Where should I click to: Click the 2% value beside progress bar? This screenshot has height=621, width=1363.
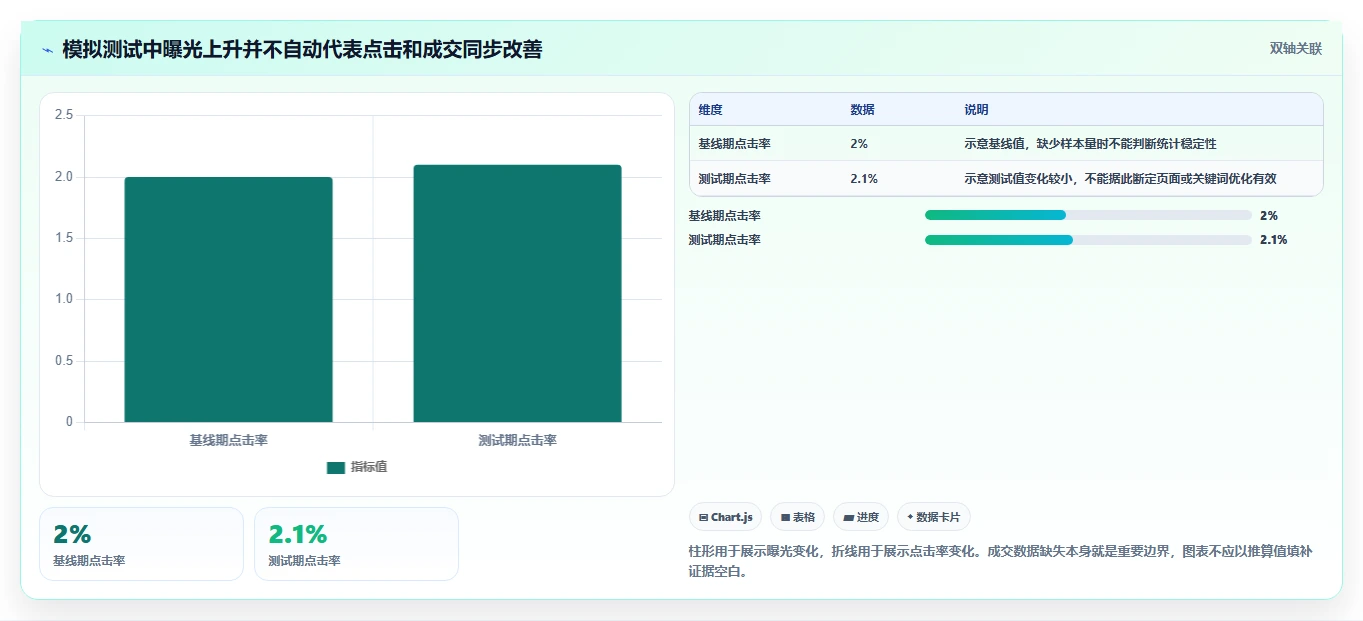click(x=1269, y=215)
